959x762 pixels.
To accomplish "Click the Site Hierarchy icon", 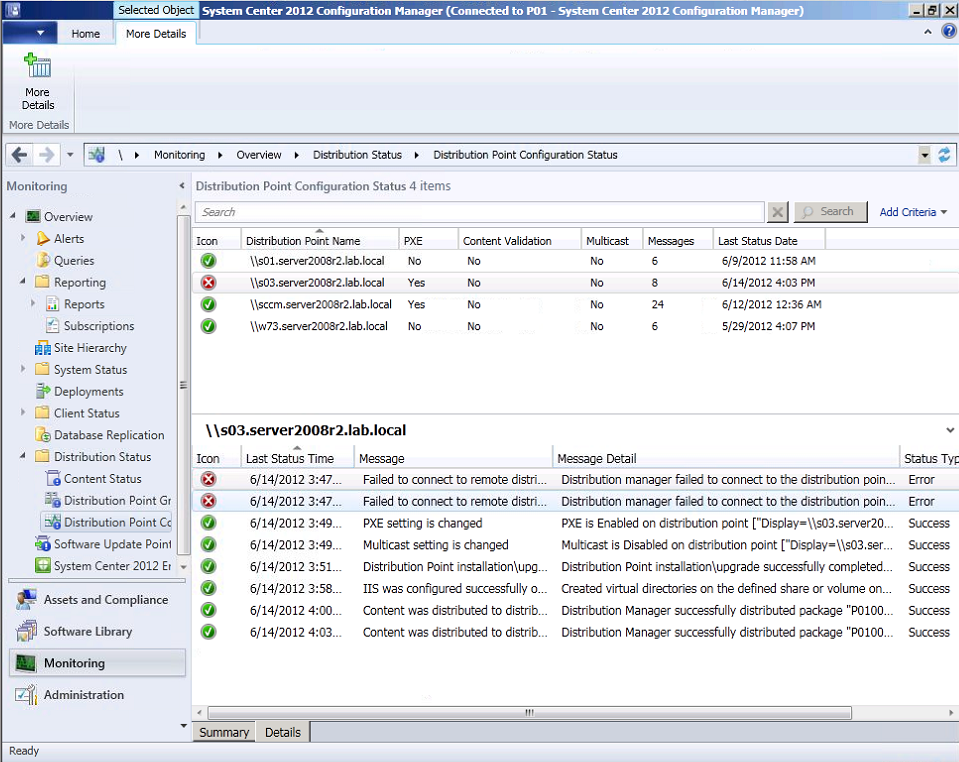I will pyautogui.click(x=43, y=348).
